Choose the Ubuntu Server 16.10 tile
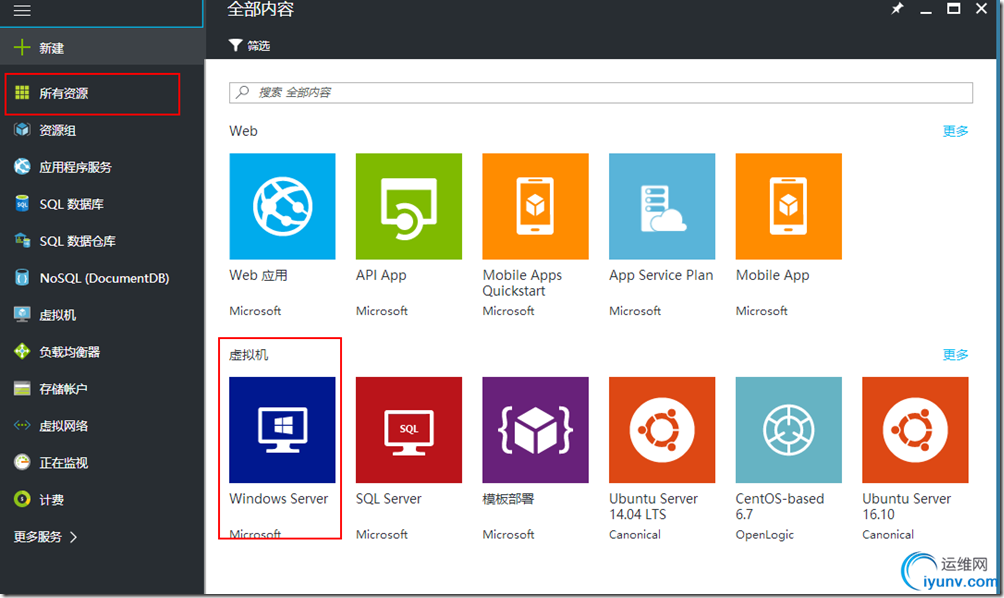 (x=915, y=430)
